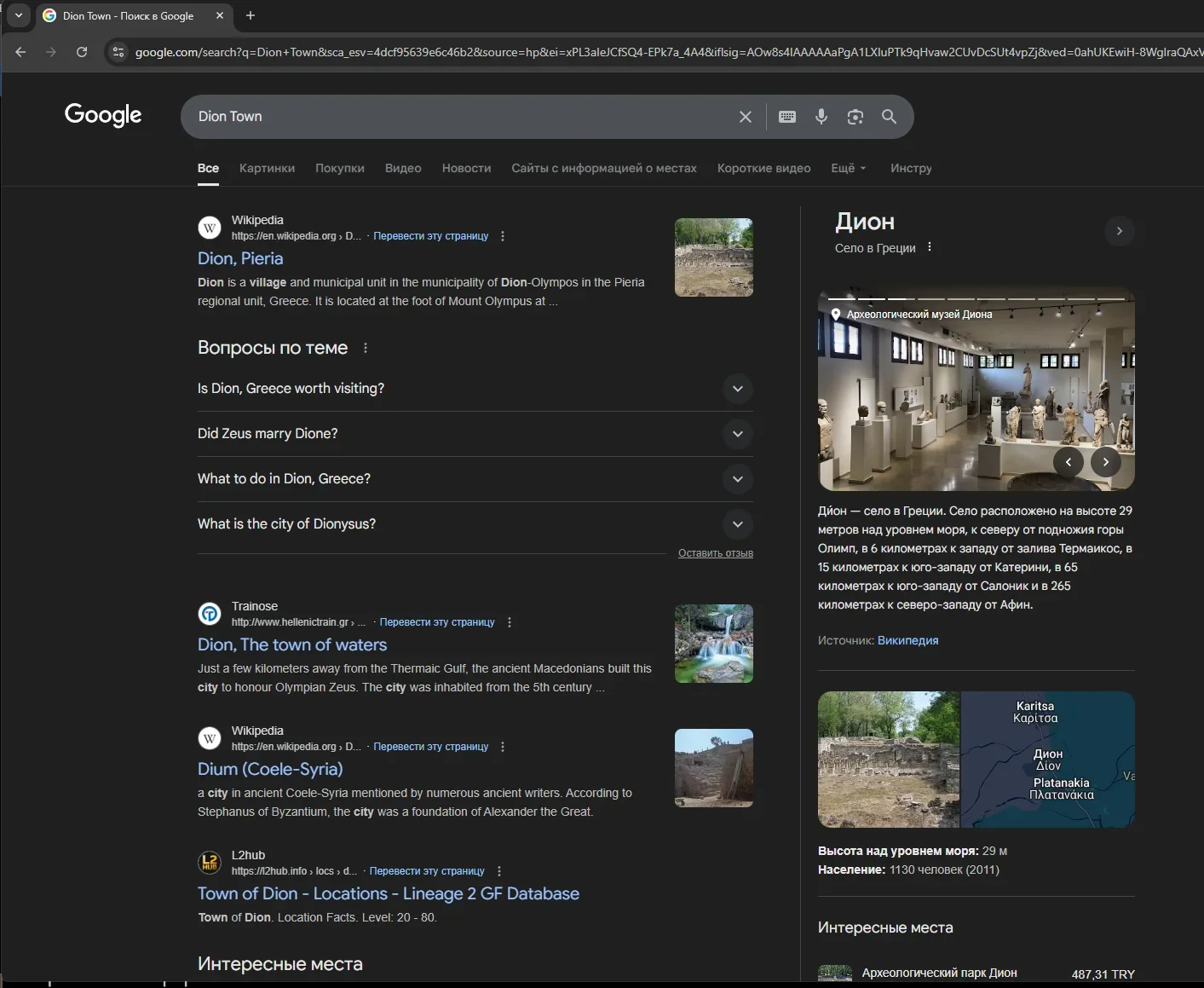Click the magnifying glass search icon

click(889, 117)
